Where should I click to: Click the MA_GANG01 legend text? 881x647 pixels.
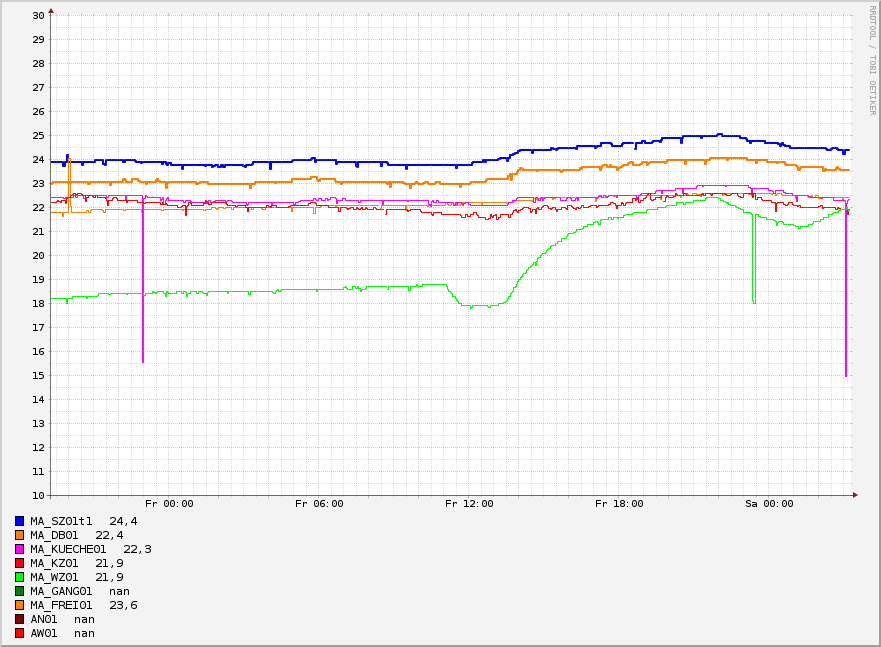click(x=61, y=591)
